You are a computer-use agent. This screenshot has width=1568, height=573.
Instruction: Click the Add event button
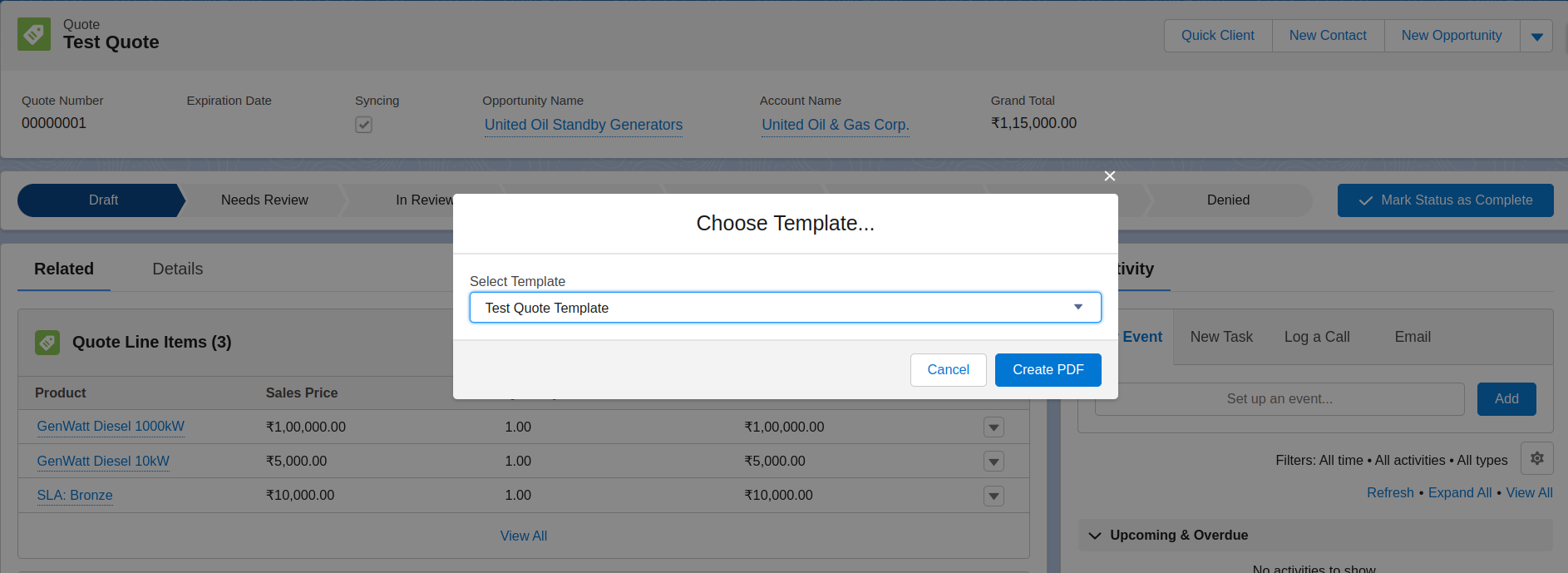pyautogui.click(x=1506, y=399)
